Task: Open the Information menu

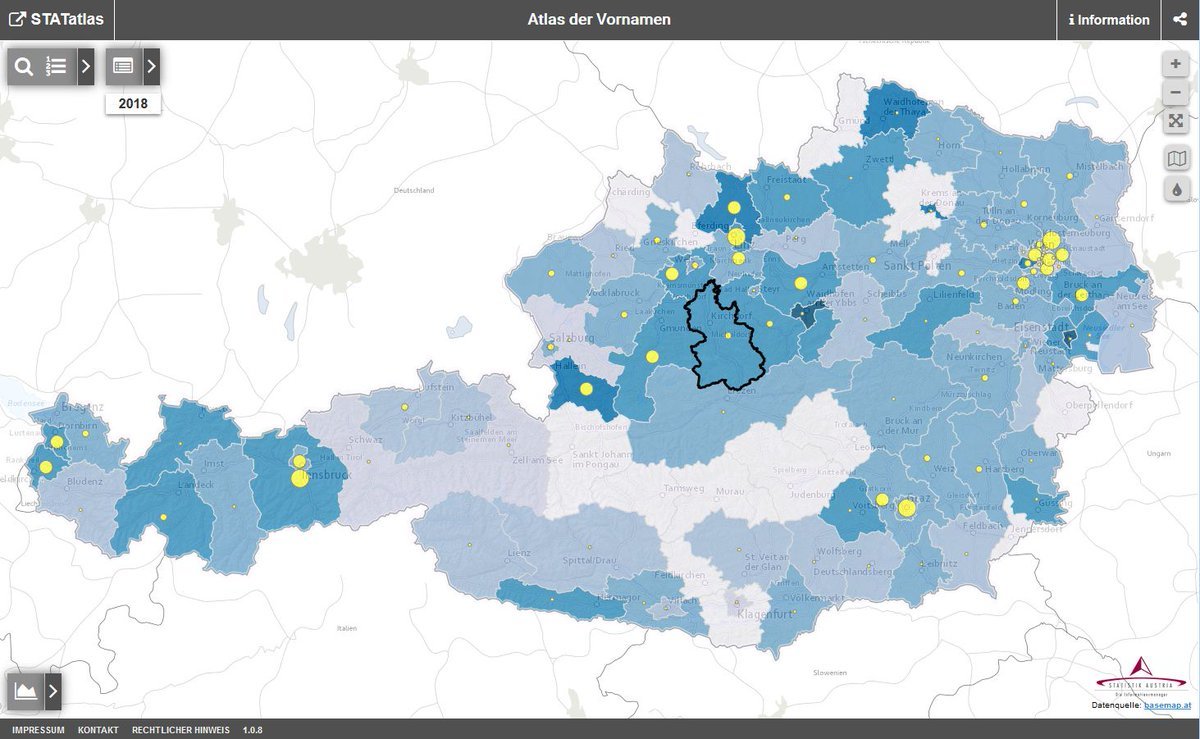Action: [1109, 20]
